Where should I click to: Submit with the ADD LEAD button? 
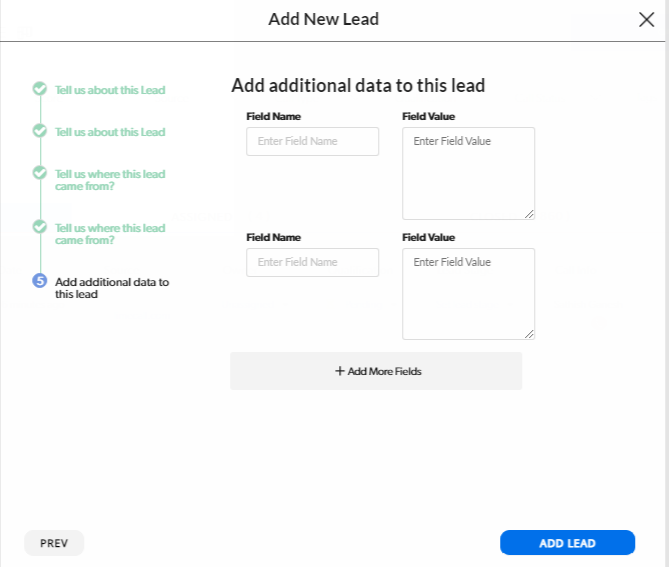coord(567,543)
